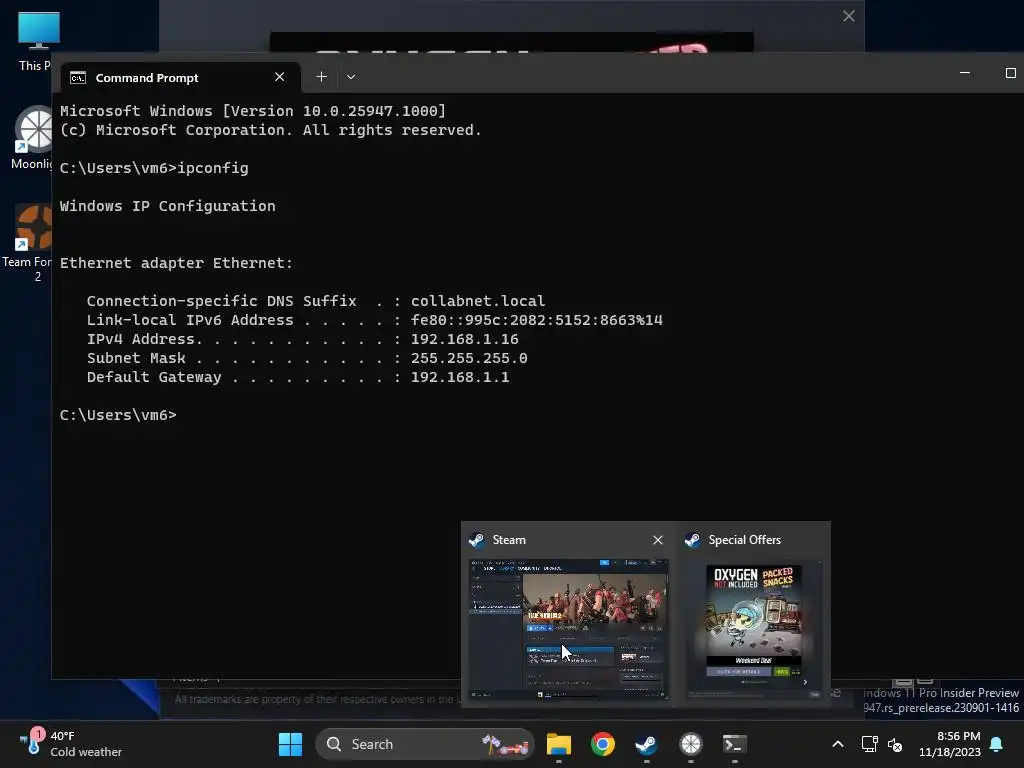Click the Link-local IPv6 address value
This screenshot has height=768, width=1024.
pyautogui.click(x=536, y=320)
